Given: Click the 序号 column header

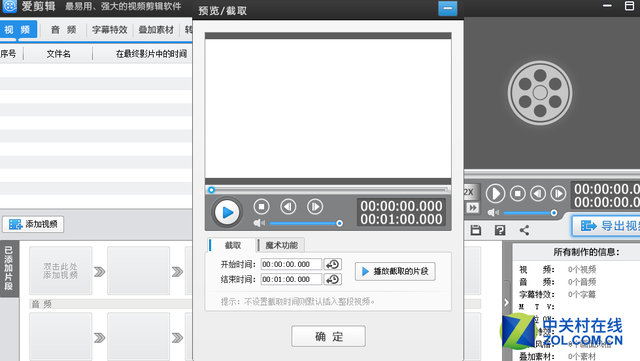Looking at the screenshot, I should (x=9, y=53).
